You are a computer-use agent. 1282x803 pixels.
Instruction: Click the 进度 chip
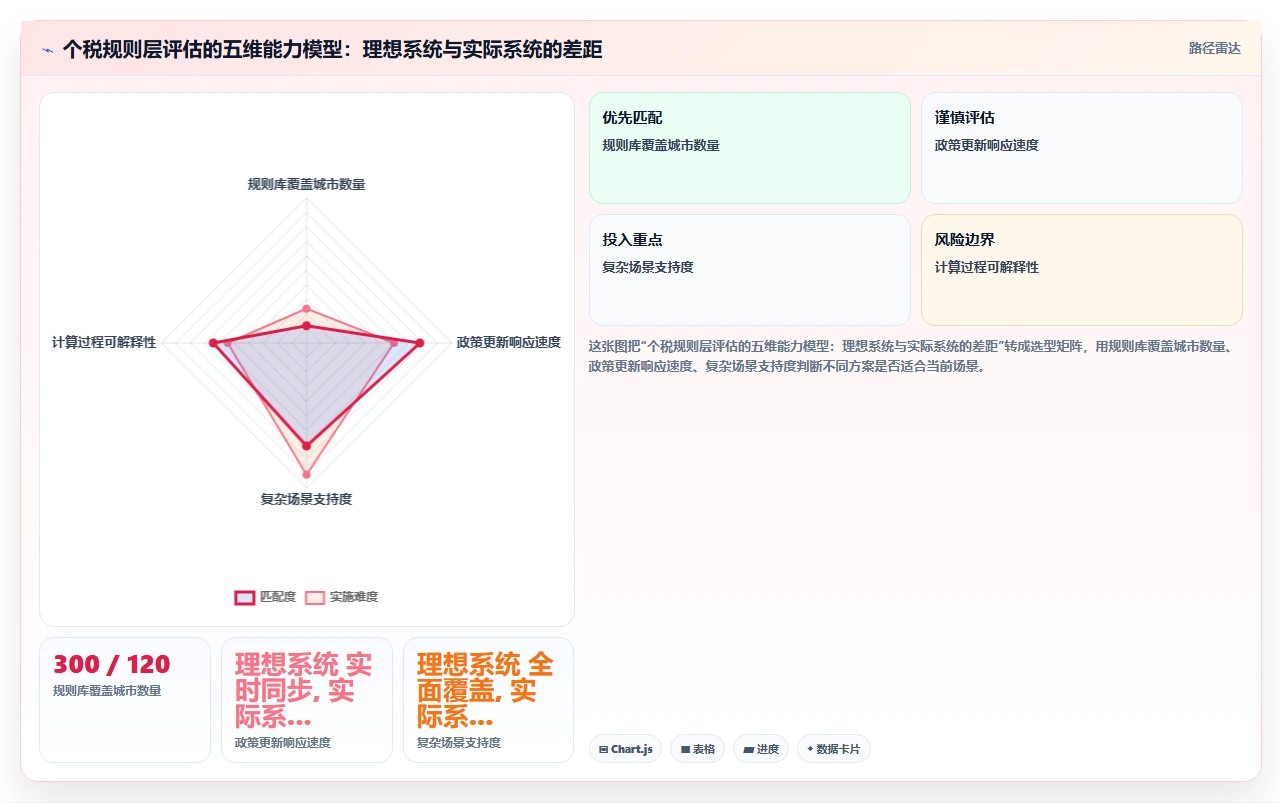pos(761,749)
